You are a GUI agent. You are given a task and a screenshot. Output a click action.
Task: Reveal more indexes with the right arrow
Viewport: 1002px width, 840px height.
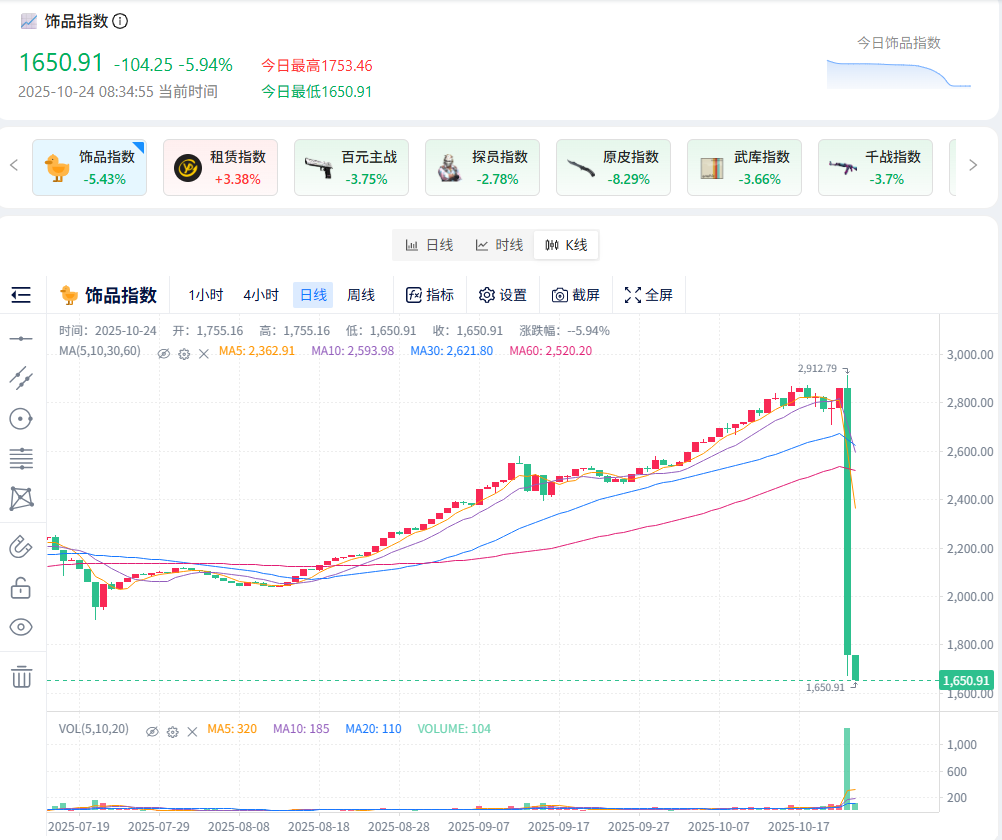point(972,165)
